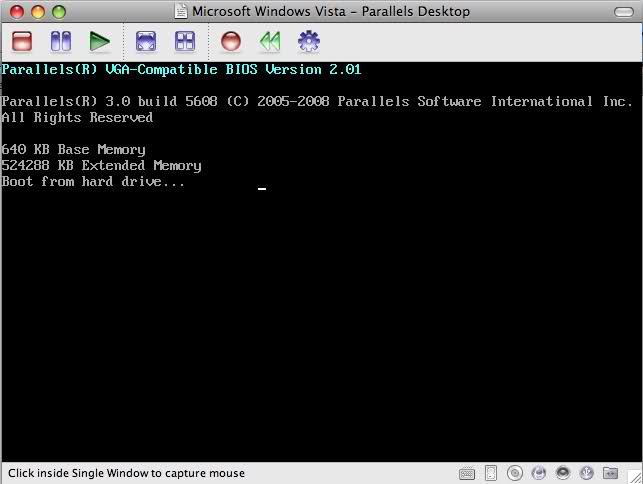Click 'Boot from hard drive...' text
643x484 pixels.
pos(93,181)
